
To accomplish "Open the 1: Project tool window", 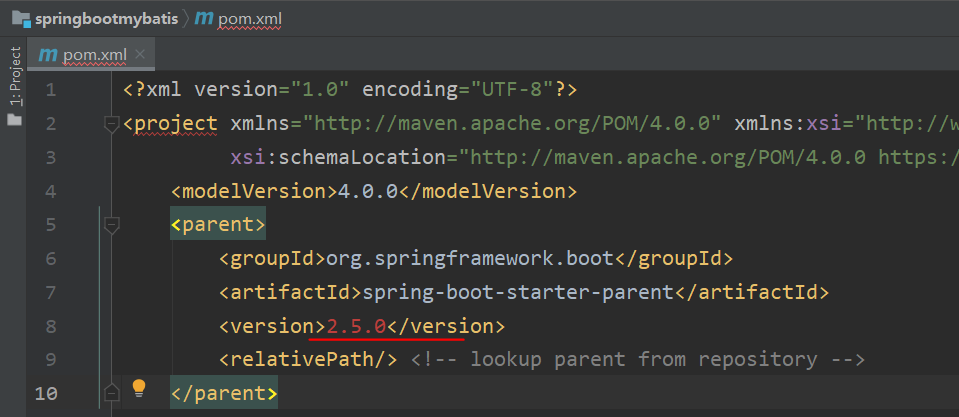I will 15,76.
